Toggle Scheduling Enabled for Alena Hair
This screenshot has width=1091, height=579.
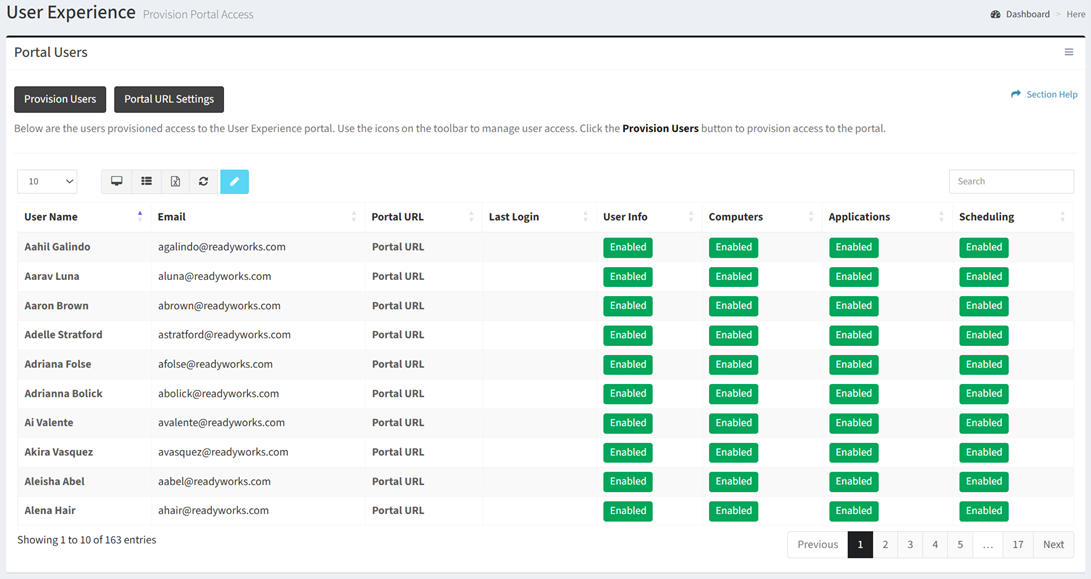pos(983,511)
